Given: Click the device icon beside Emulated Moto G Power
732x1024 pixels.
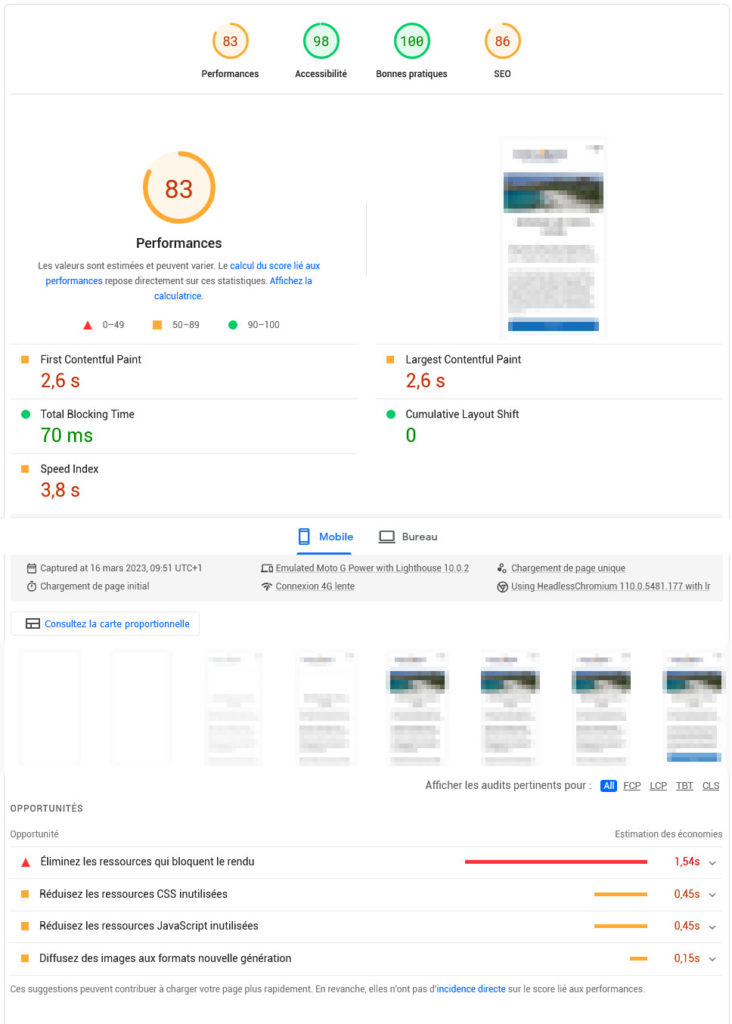Looking at the screenshot, I should [x=266, y=568].
